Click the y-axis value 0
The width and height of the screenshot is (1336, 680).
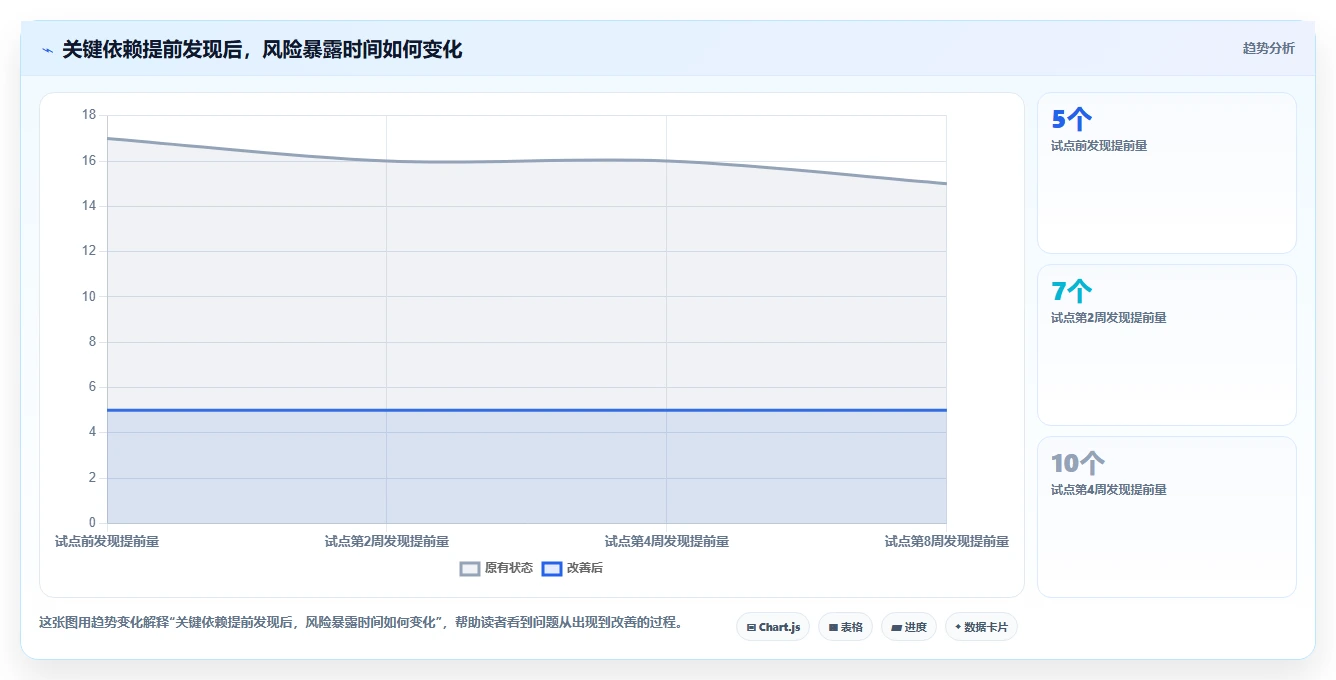(x=92, y=522)
